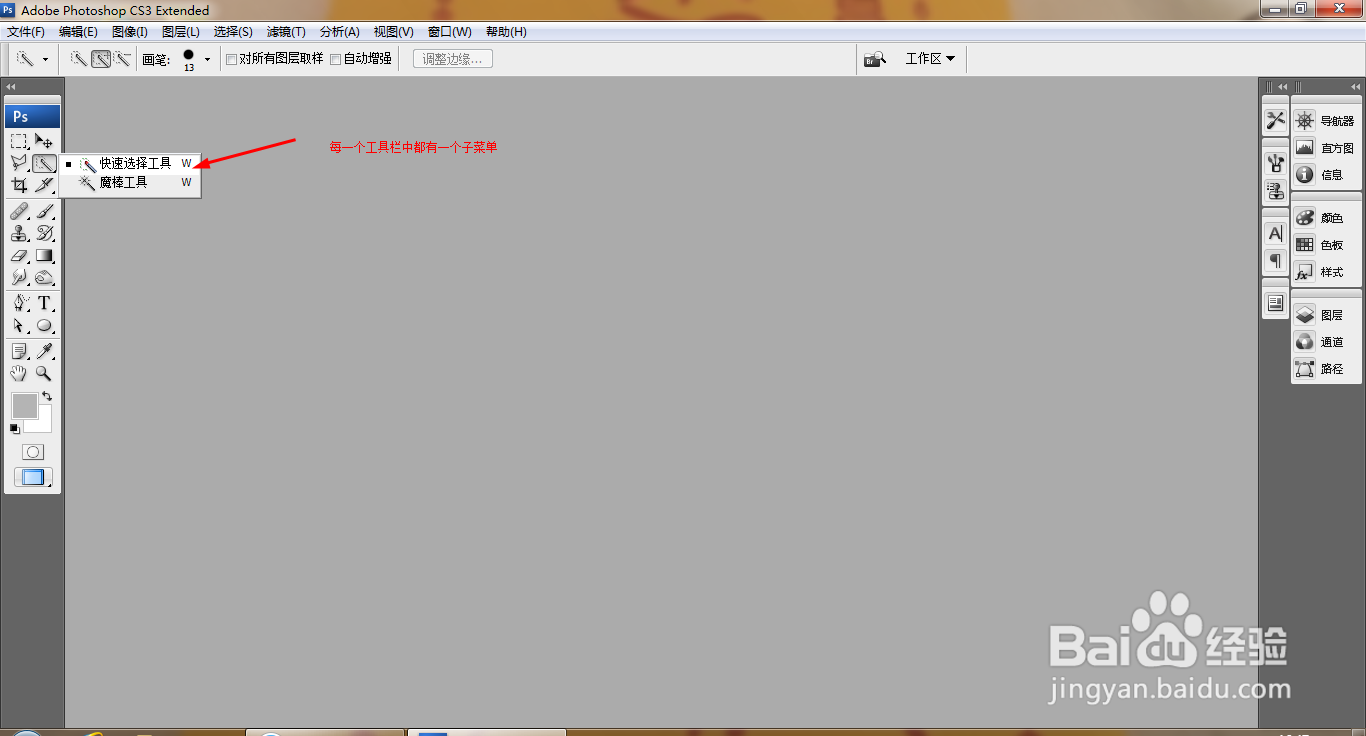Select the Zoom magnifier tool
Screen dimensions: 1366x736
44,374
